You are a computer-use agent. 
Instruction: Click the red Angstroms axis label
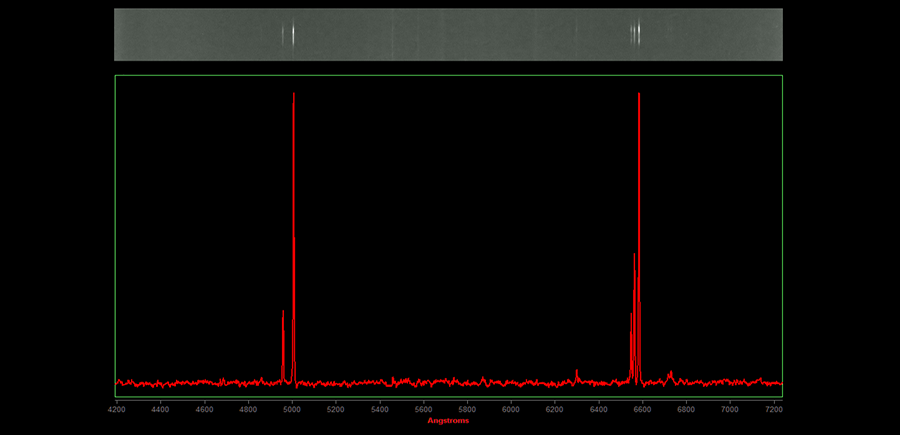tap(448, 421)
